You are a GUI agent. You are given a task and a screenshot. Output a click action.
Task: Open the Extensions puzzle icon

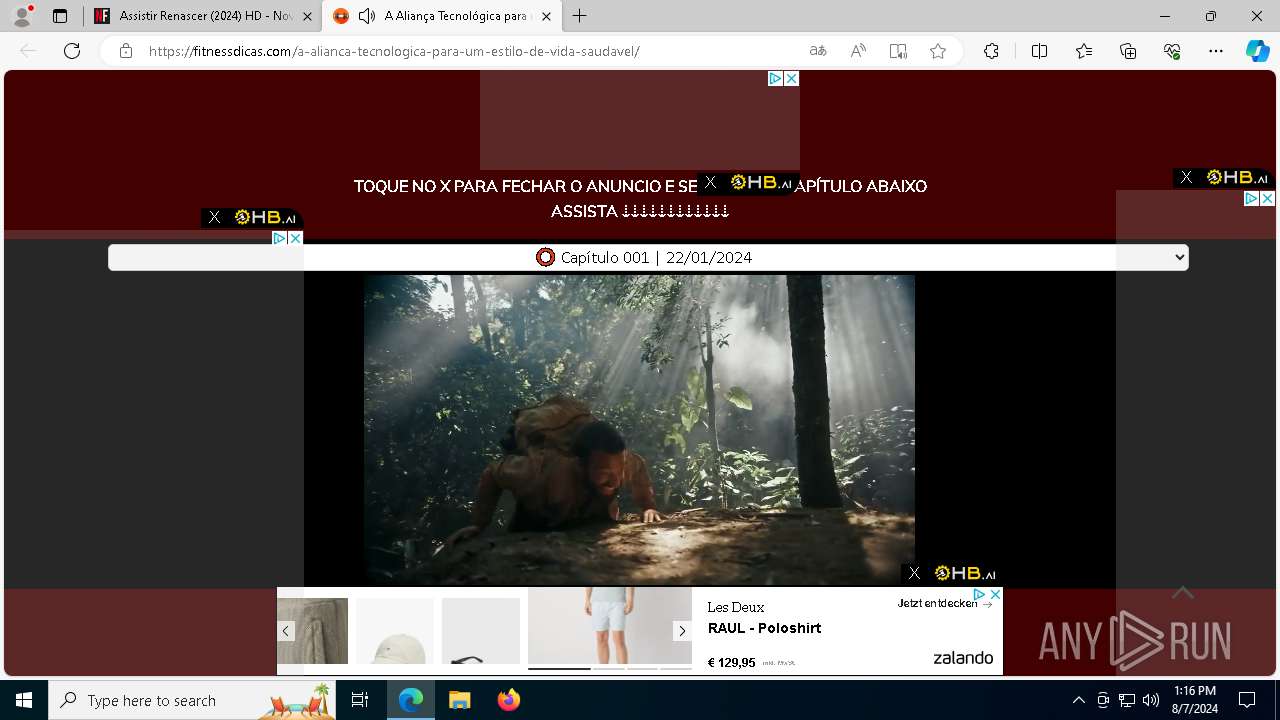tap(991, 51)
